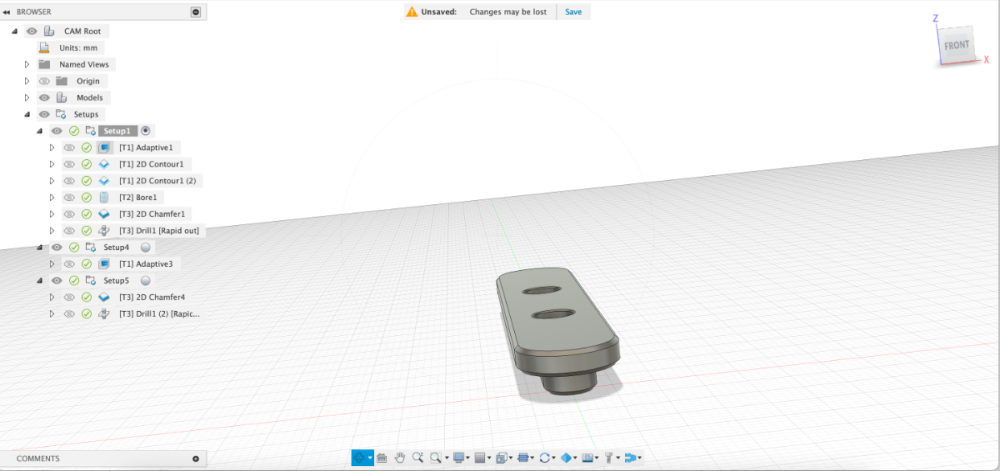
Task: Click the Save link
Action: coord(573,11)
